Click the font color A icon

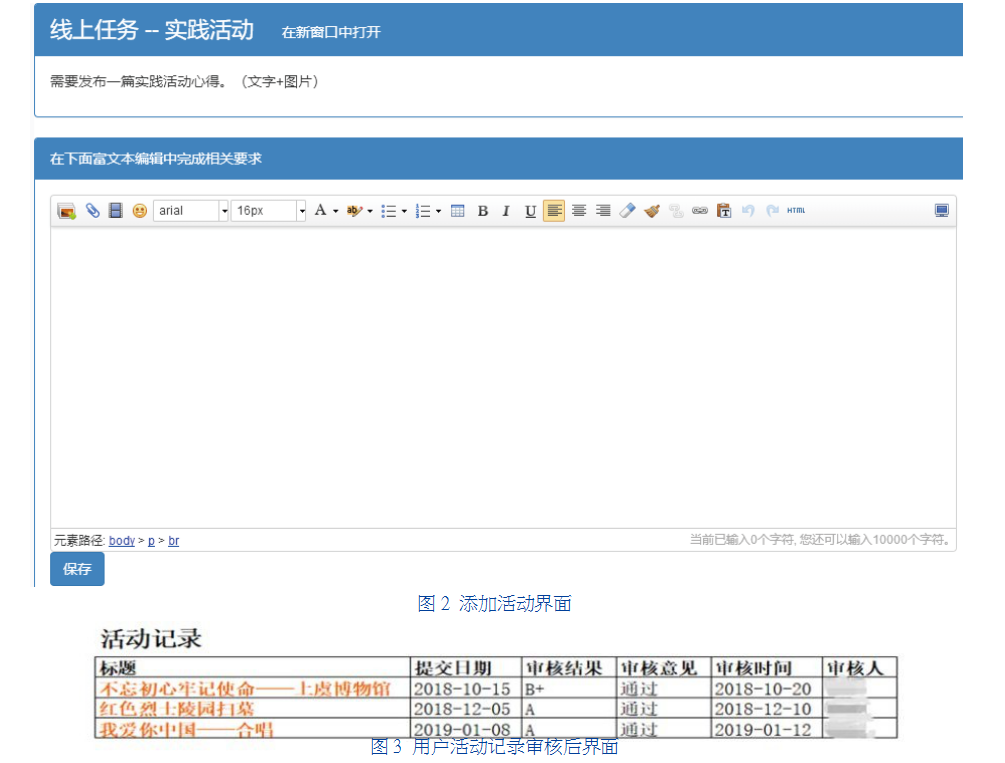coord(320,210)
